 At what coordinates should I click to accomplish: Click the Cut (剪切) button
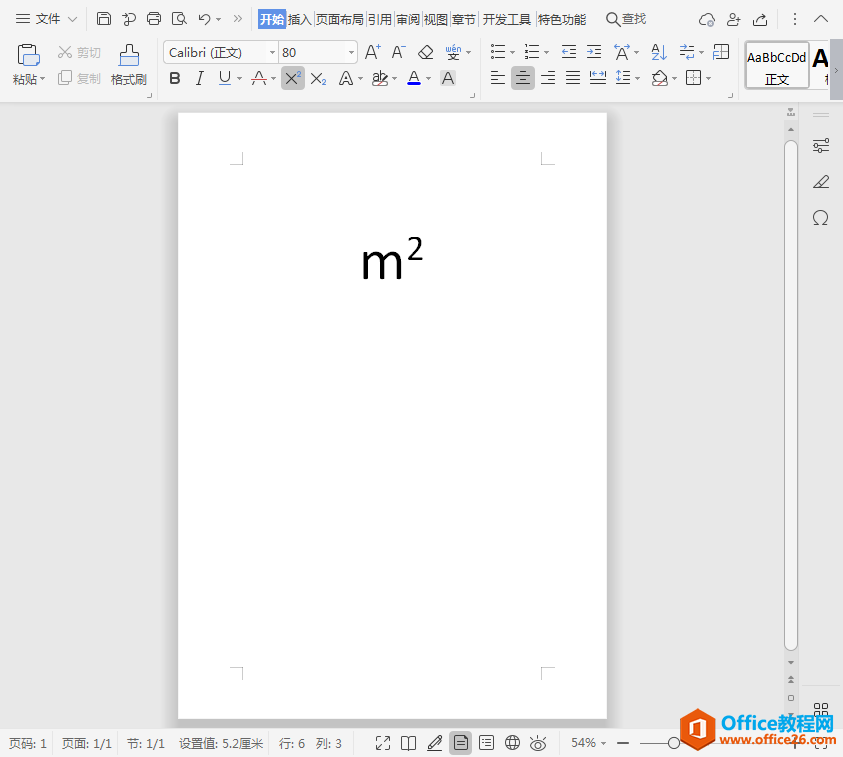click(x=79, y=52)
